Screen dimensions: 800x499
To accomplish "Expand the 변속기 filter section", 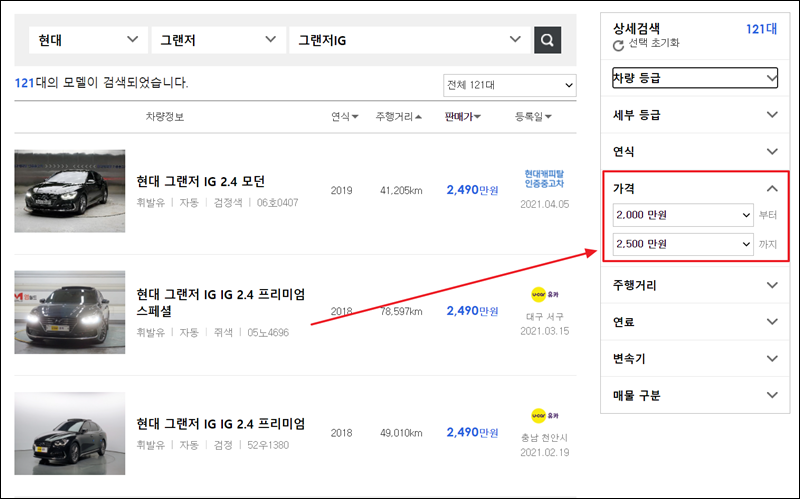I will tap(695, 358).
